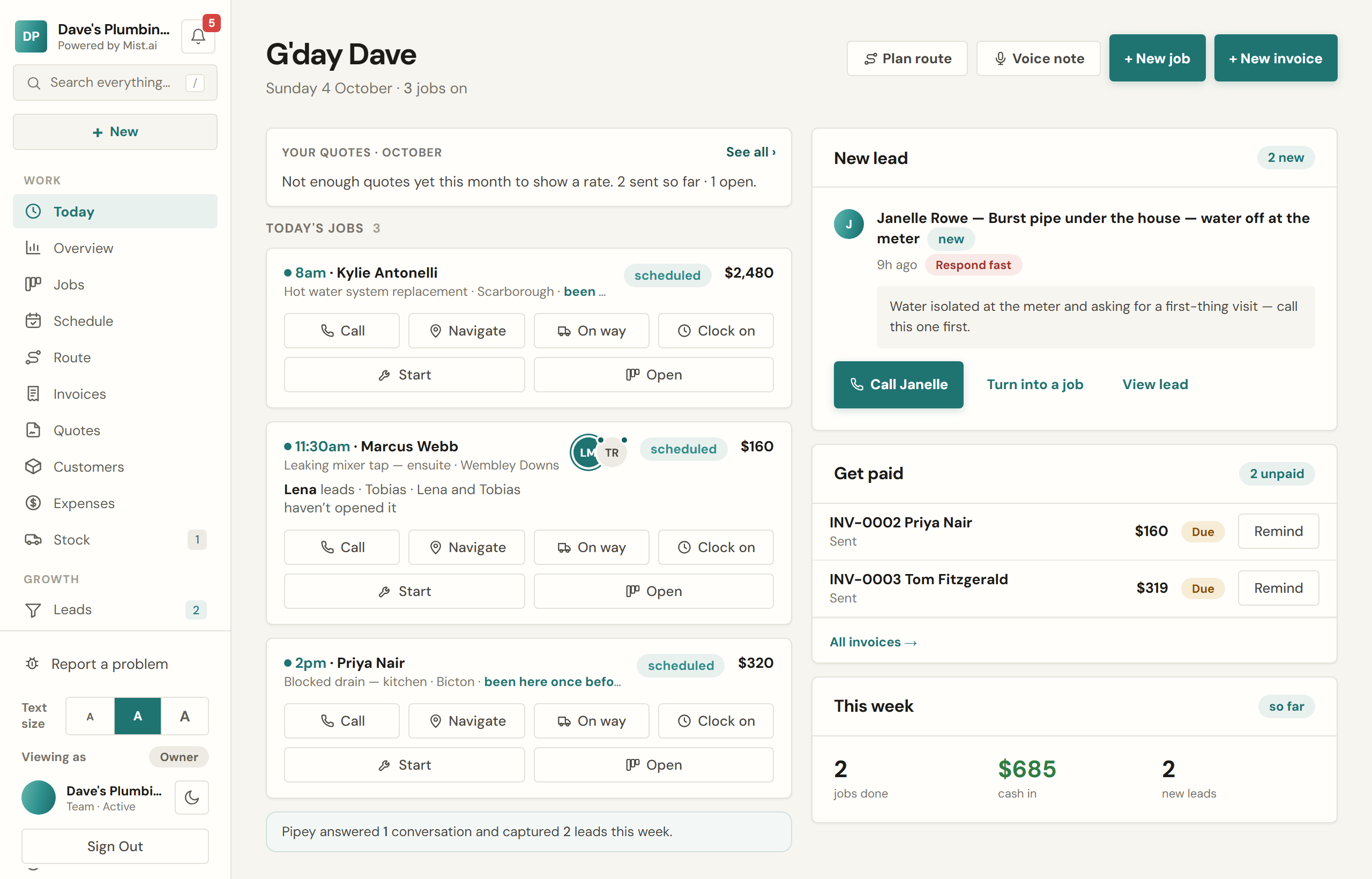Click On way for Priya Nair job
The width and height of the screenshot is (1372, 879).
click(x=591, y=721)
